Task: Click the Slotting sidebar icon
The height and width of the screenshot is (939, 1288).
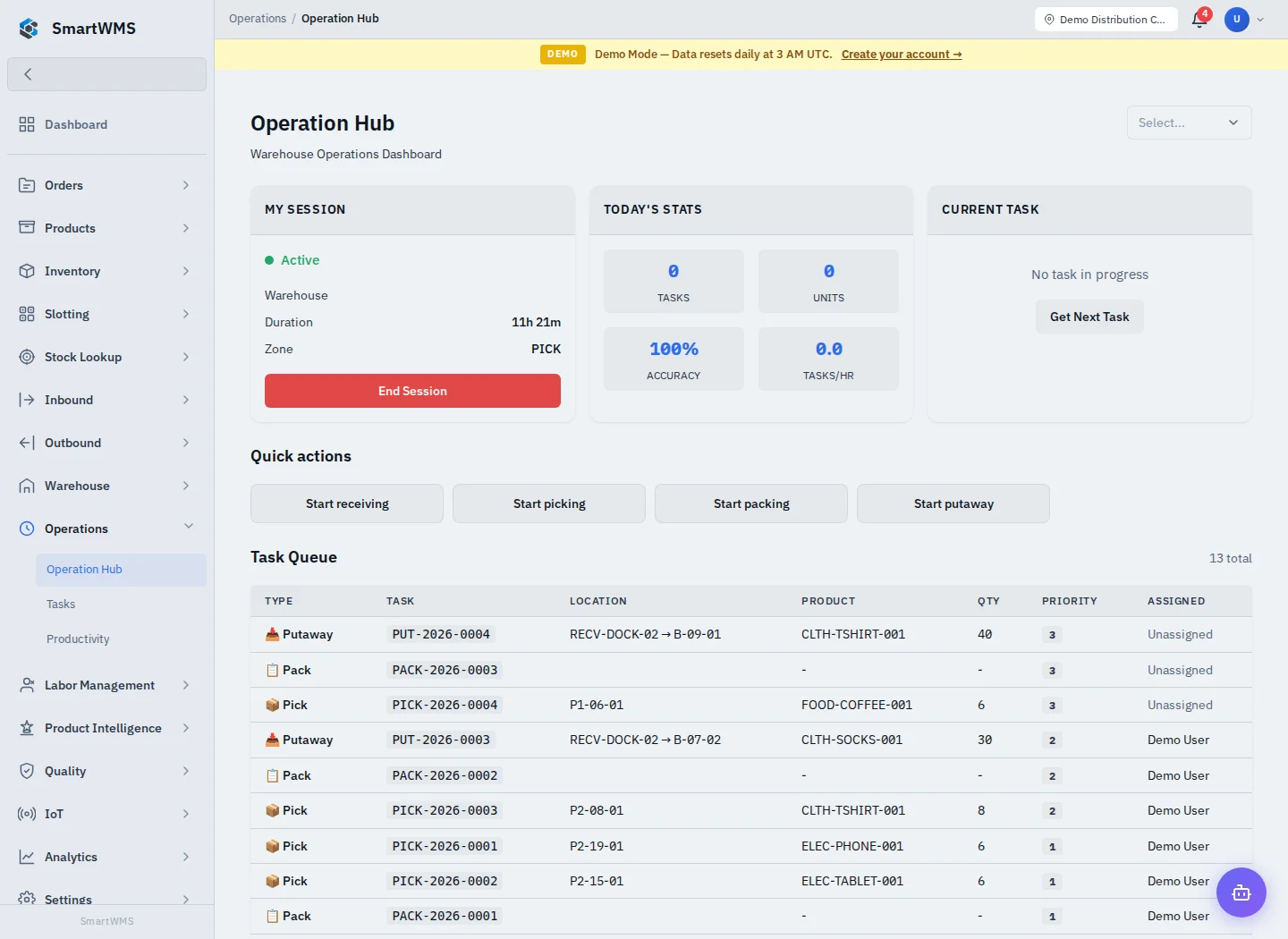Action: [27, 314]
